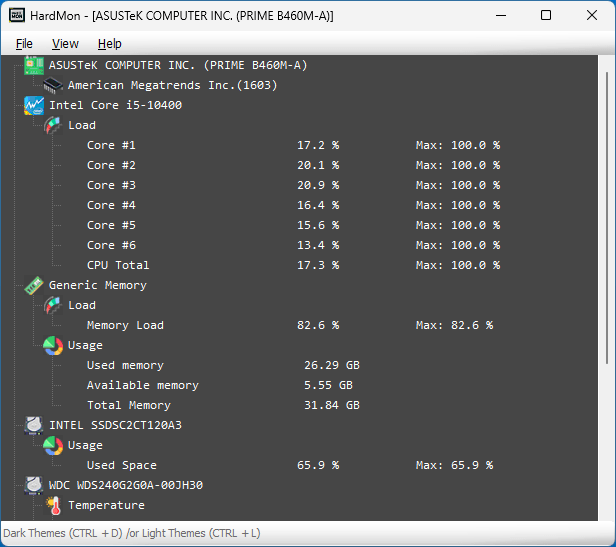Screen dimensions: 616x547
Task: Select the Load node under Generic Memory
Action: [x=82, y=305]
